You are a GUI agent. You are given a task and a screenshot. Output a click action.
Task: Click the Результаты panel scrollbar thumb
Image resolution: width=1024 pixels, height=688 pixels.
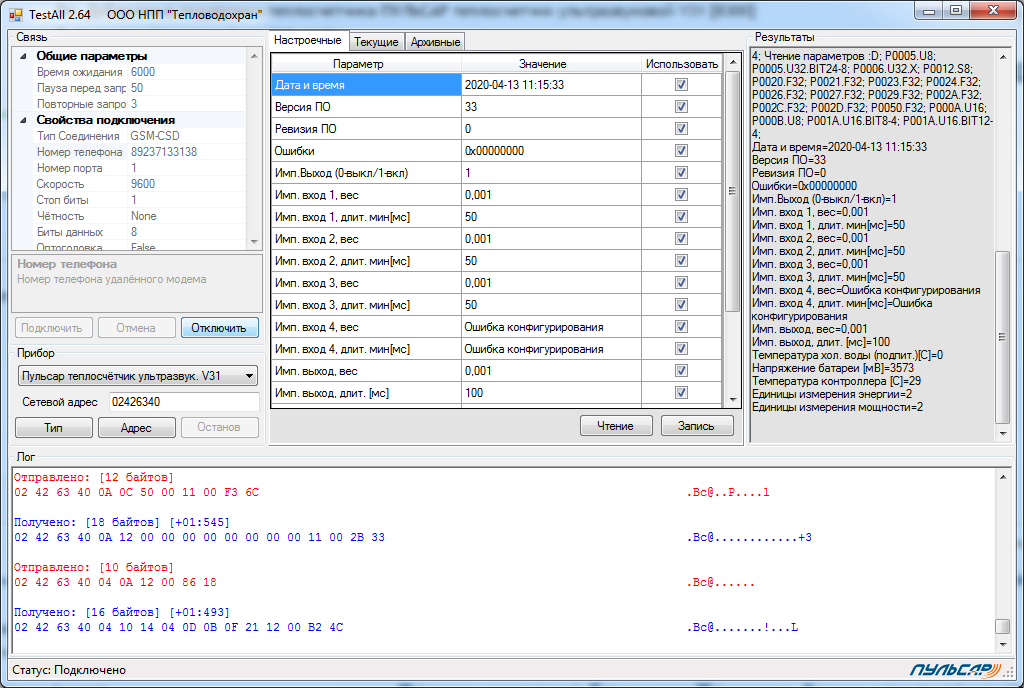[1002, 337]
